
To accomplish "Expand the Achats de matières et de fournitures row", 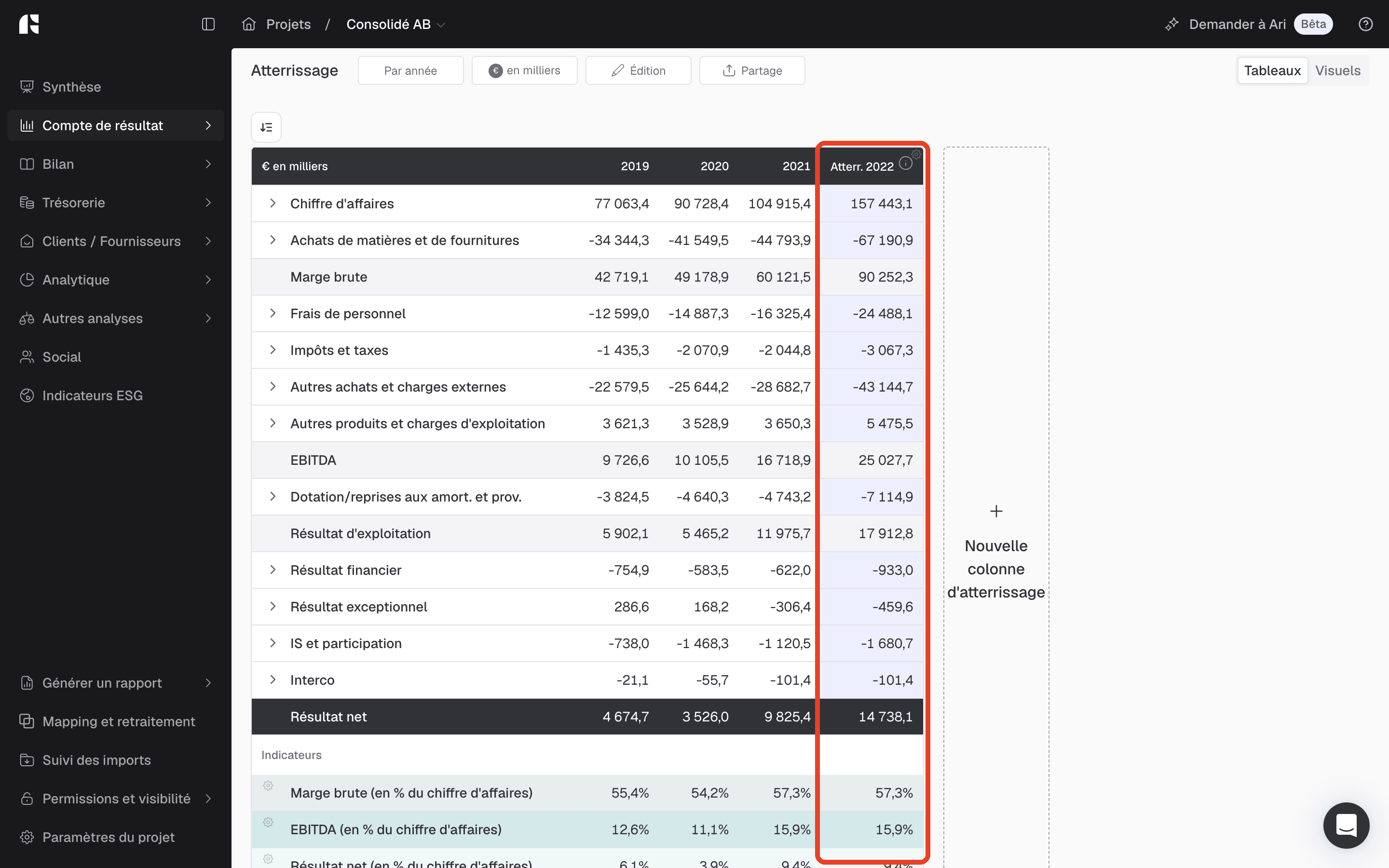I will [x=272, y=240].
